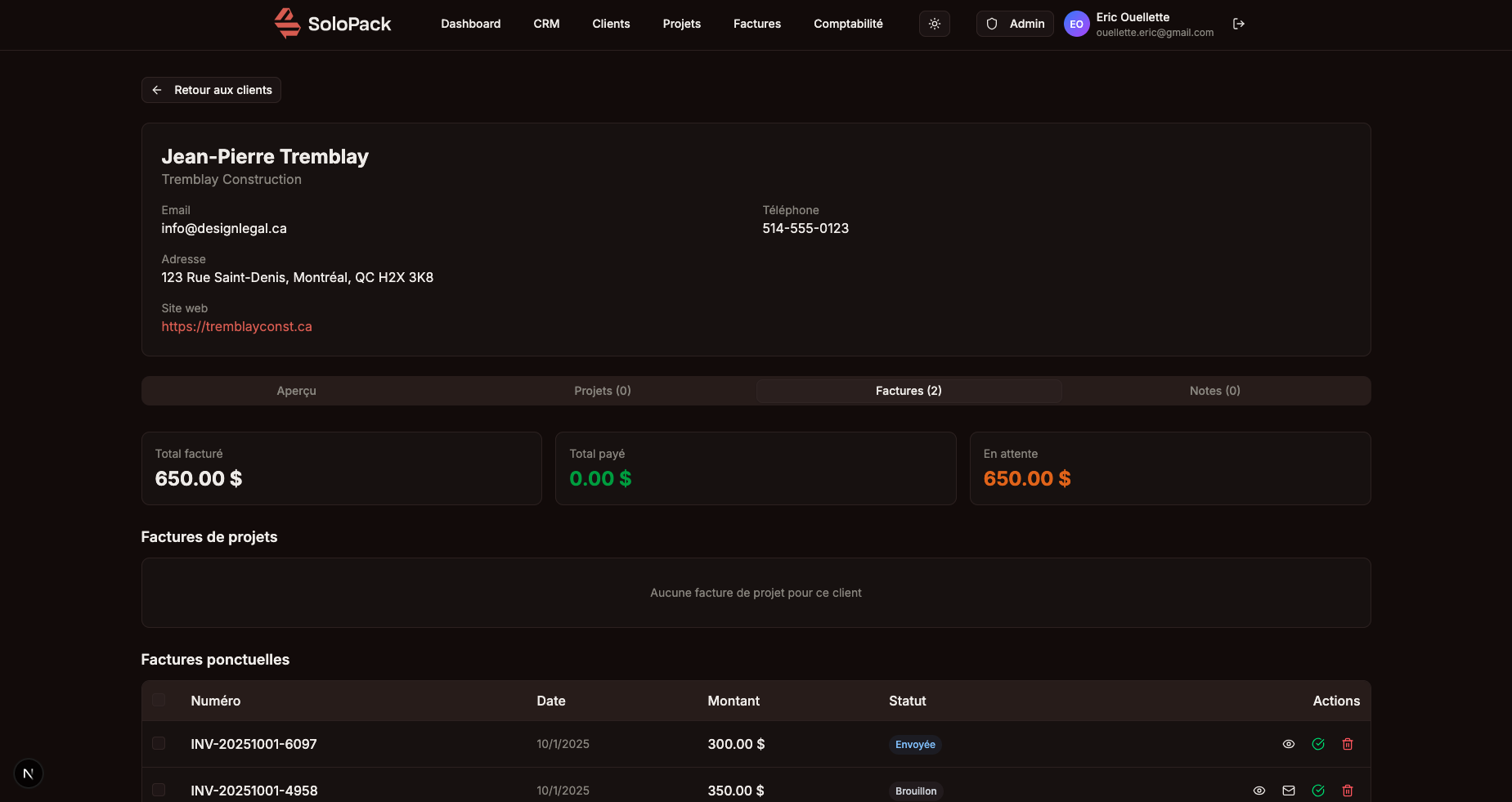Open the Notes (0) tab
Screen dimensions: 1512x802
pyautogui.click(x=1214, y=391)
